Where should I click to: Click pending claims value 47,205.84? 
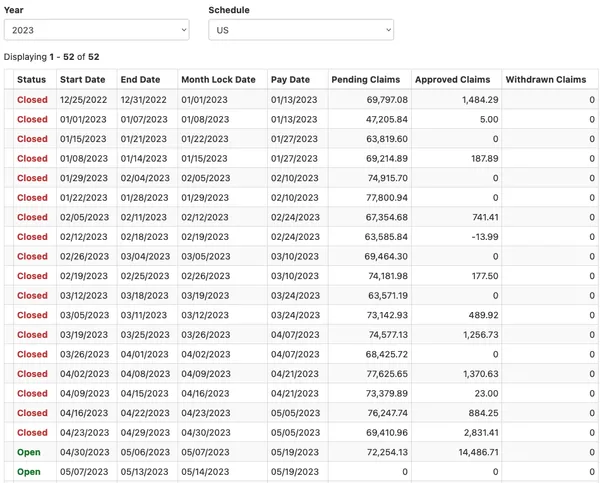point(387,119)
